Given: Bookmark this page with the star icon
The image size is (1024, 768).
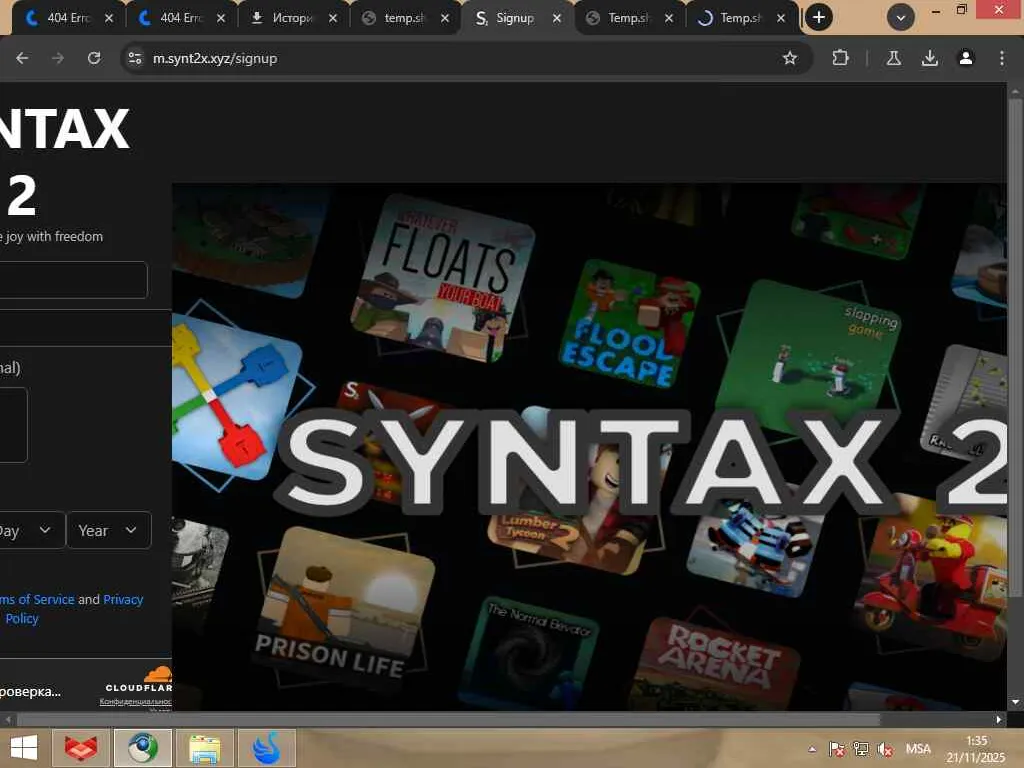Looking at the screenshot, I should (x=790, y=58).
